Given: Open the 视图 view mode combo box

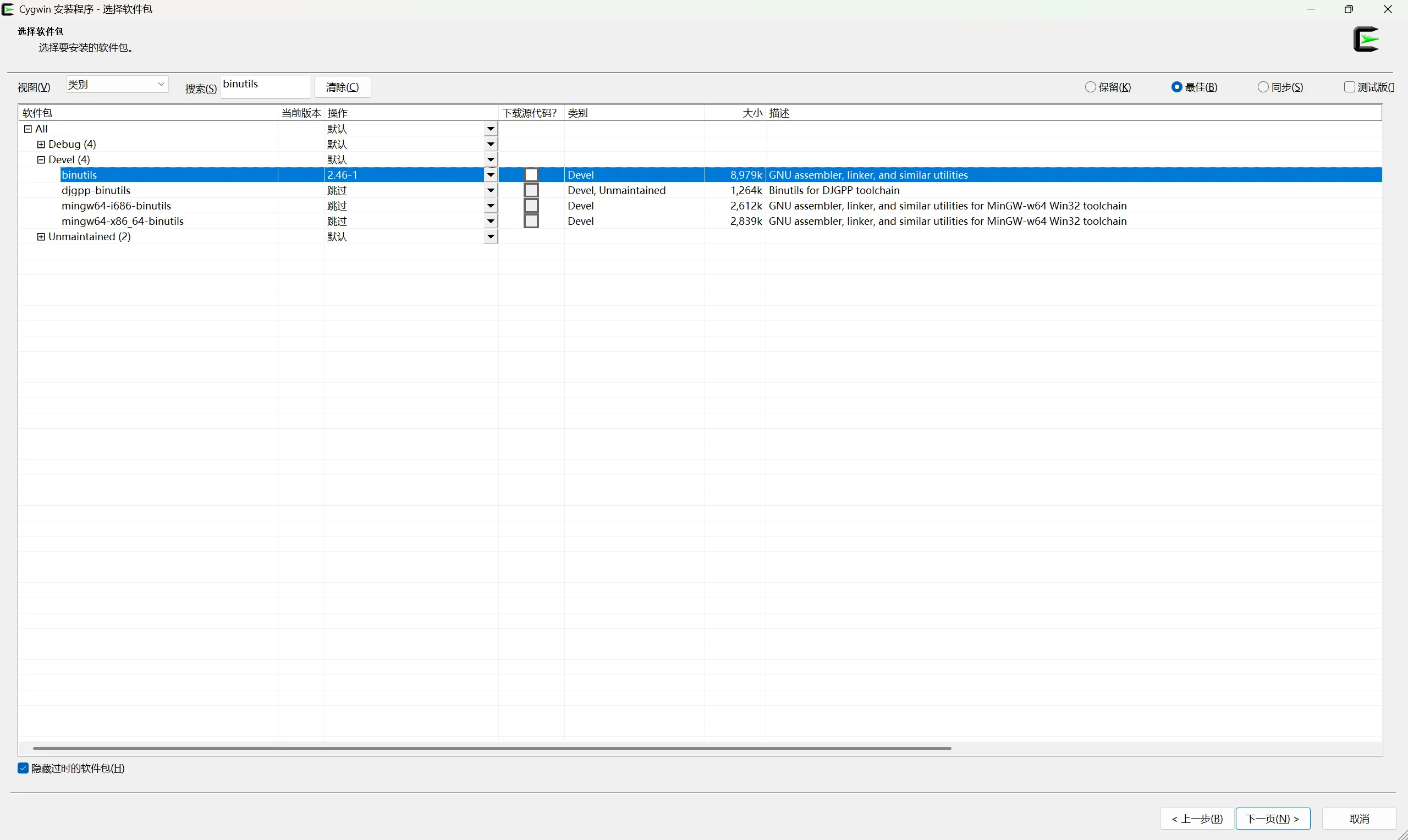Looking at the screenshot, I should click(x=117, y=84).
